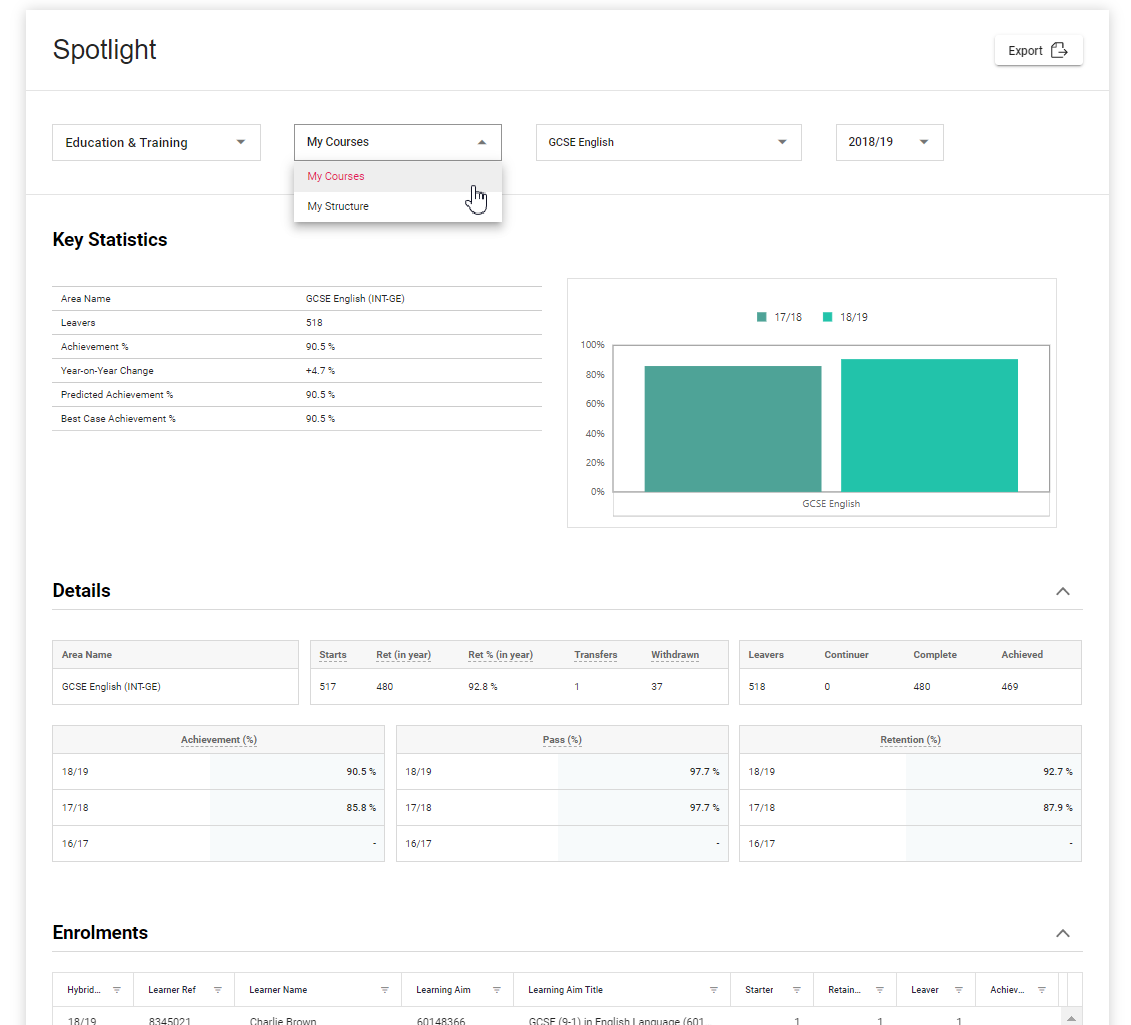Click the 18/19 achievement 90.5 % cell
The width and height of the screenshot is (1131, 1025).
[297, 772]
